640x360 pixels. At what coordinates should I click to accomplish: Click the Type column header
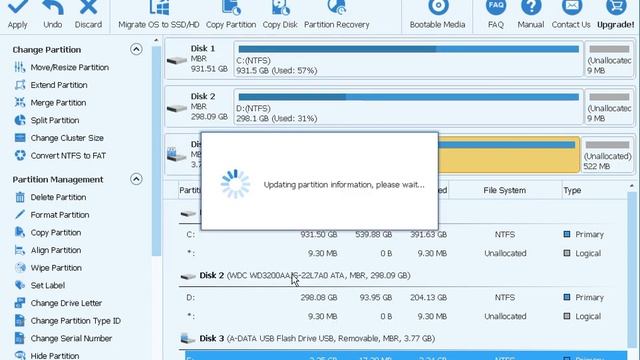594,190
